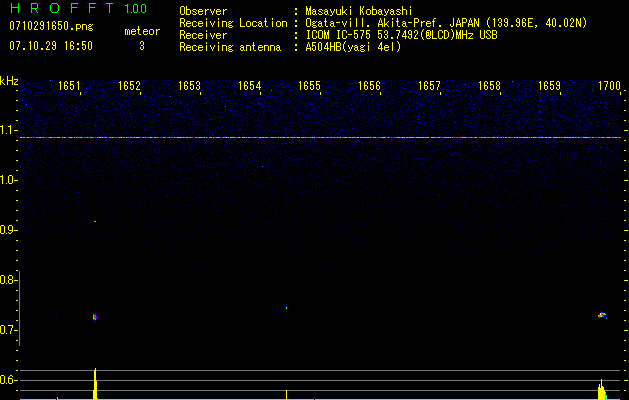
Task: Click the 1658 time axis label
Action: [x=489, y=86]
